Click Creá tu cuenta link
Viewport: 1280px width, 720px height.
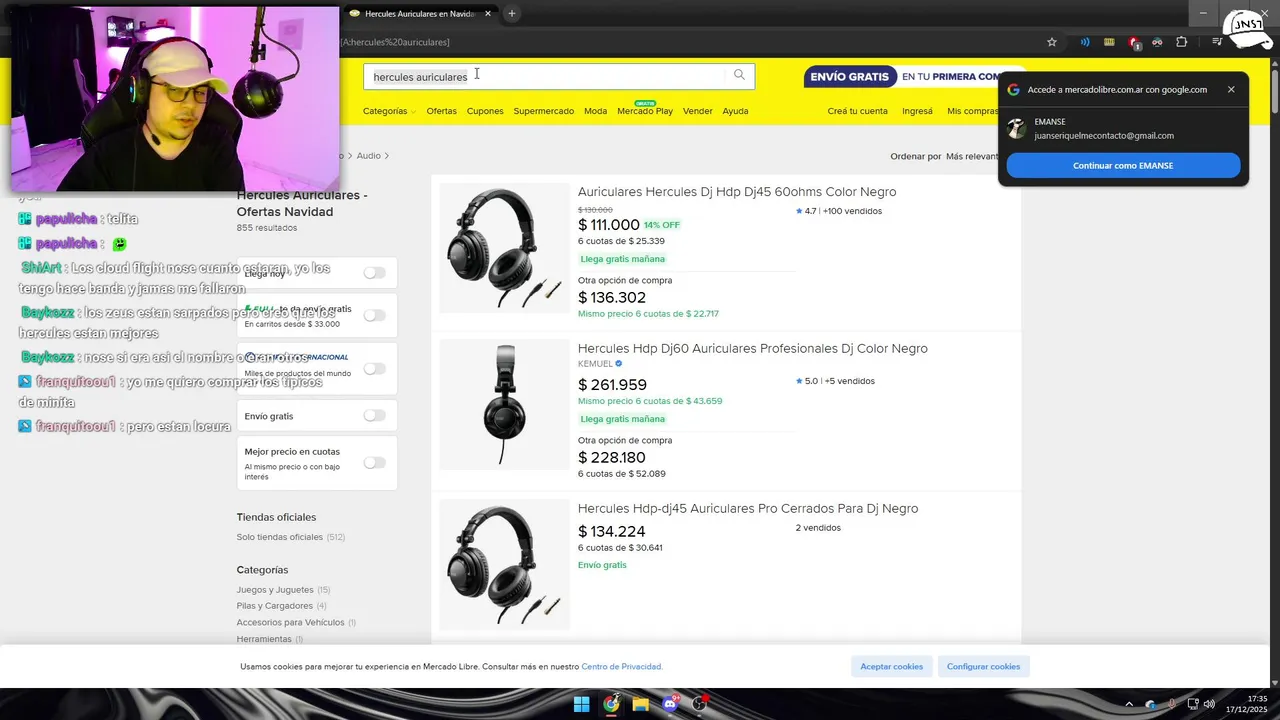857,111
